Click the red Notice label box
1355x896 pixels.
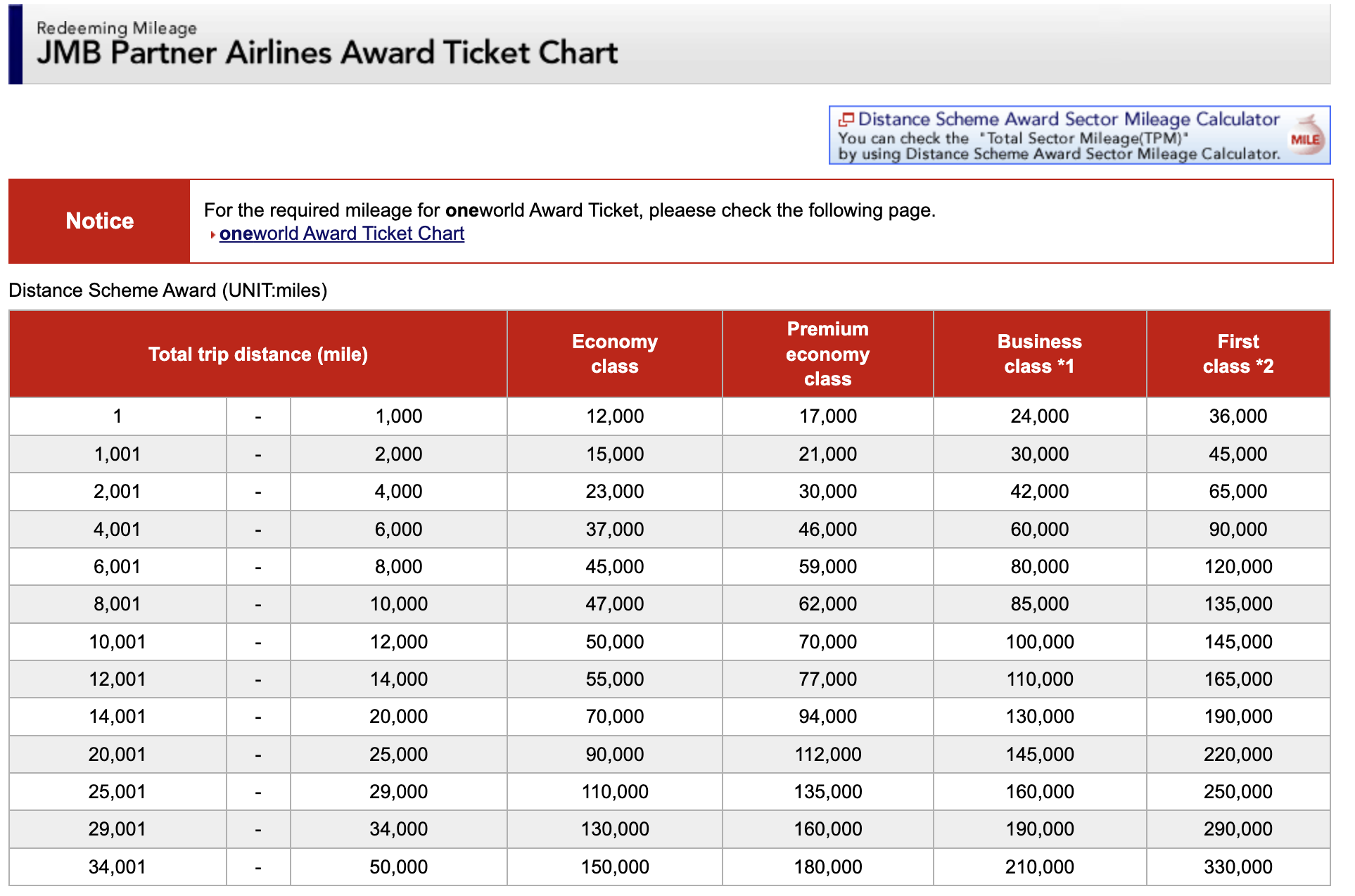(x=99, y=221)
